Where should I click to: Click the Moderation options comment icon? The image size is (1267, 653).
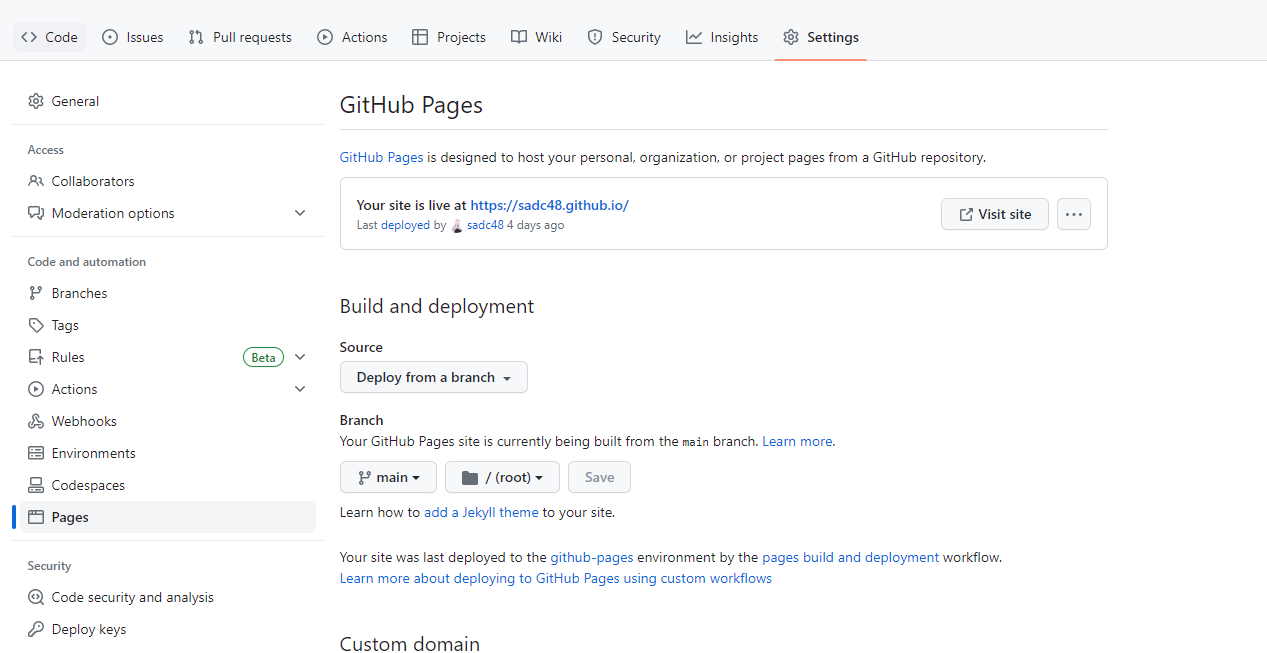pyautogui.click(x=36, y=213)
